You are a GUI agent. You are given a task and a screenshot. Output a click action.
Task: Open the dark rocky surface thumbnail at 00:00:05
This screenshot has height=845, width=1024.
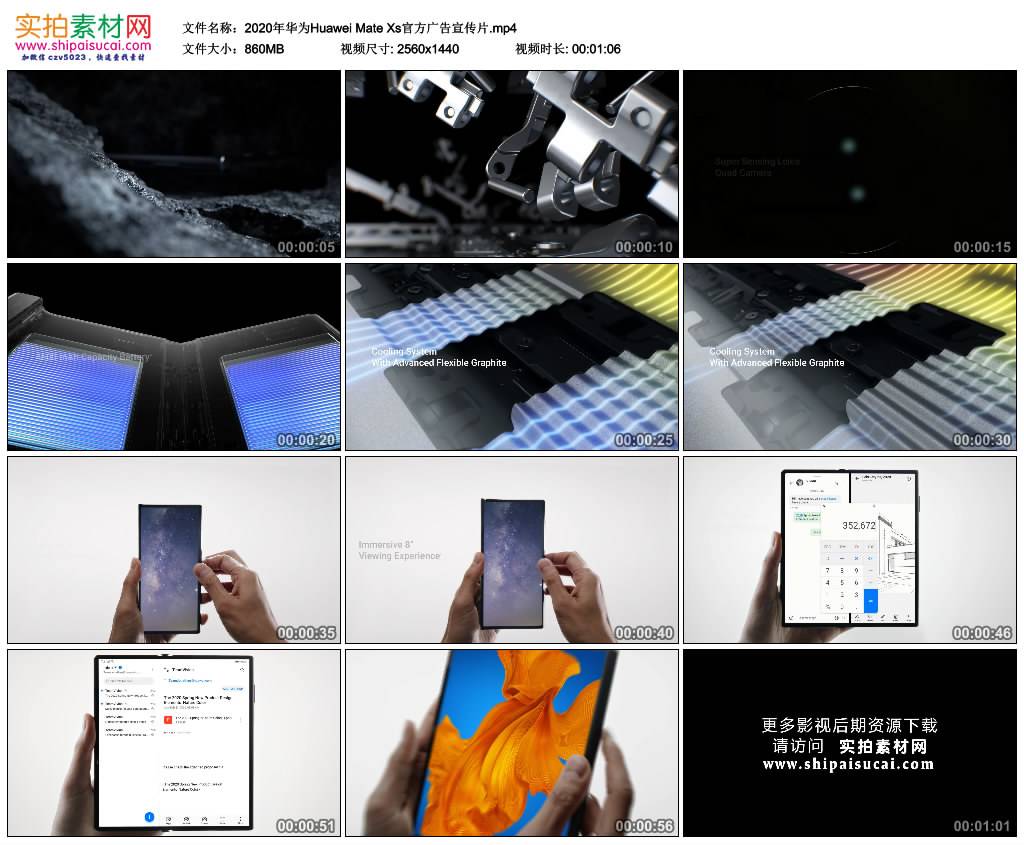(x=174, y=164)
